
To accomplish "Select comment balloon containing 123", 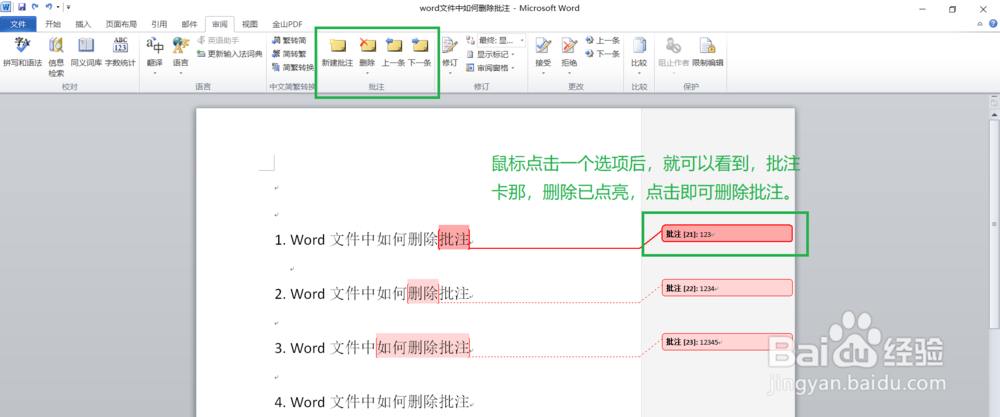I will (727, 233).
